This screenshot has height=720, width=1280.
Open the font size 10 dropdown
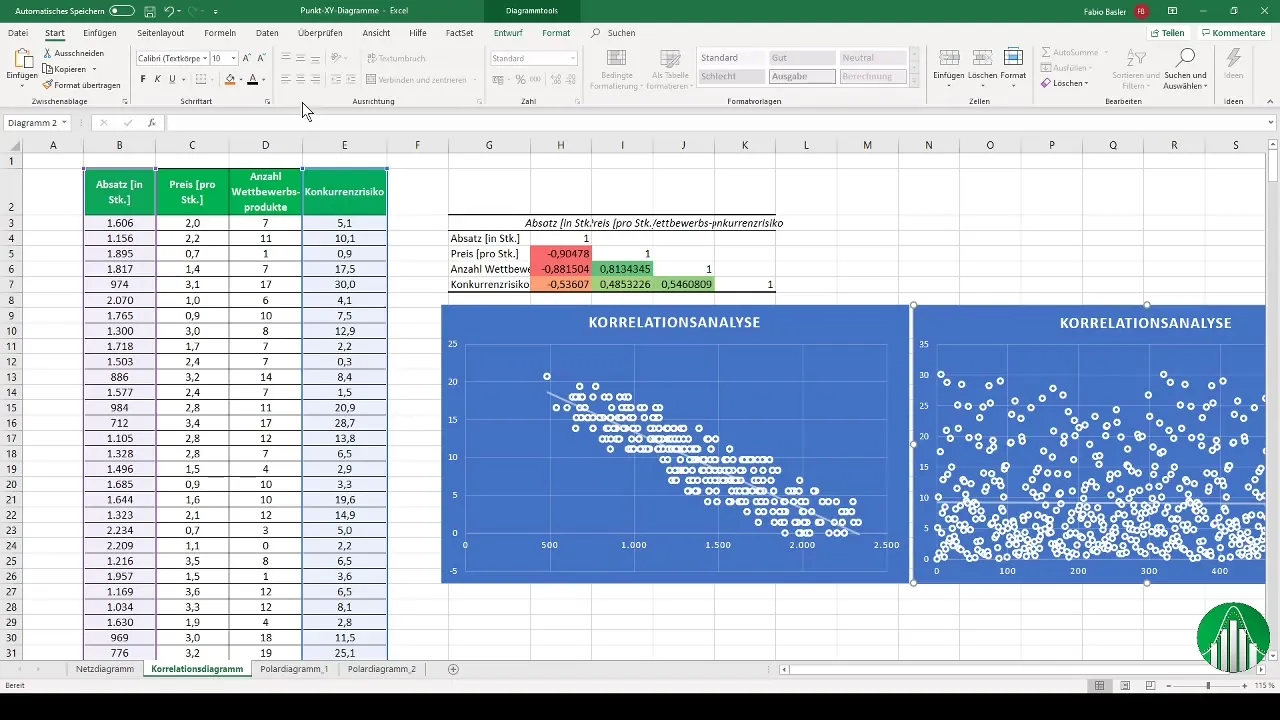point(233,59)
